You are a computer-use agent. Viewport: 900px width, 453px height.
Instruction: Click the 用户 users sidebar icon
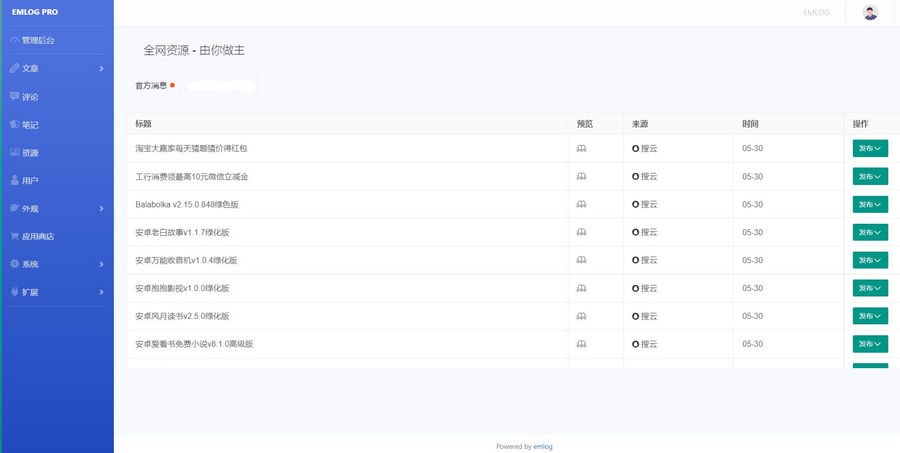point(14,181)
